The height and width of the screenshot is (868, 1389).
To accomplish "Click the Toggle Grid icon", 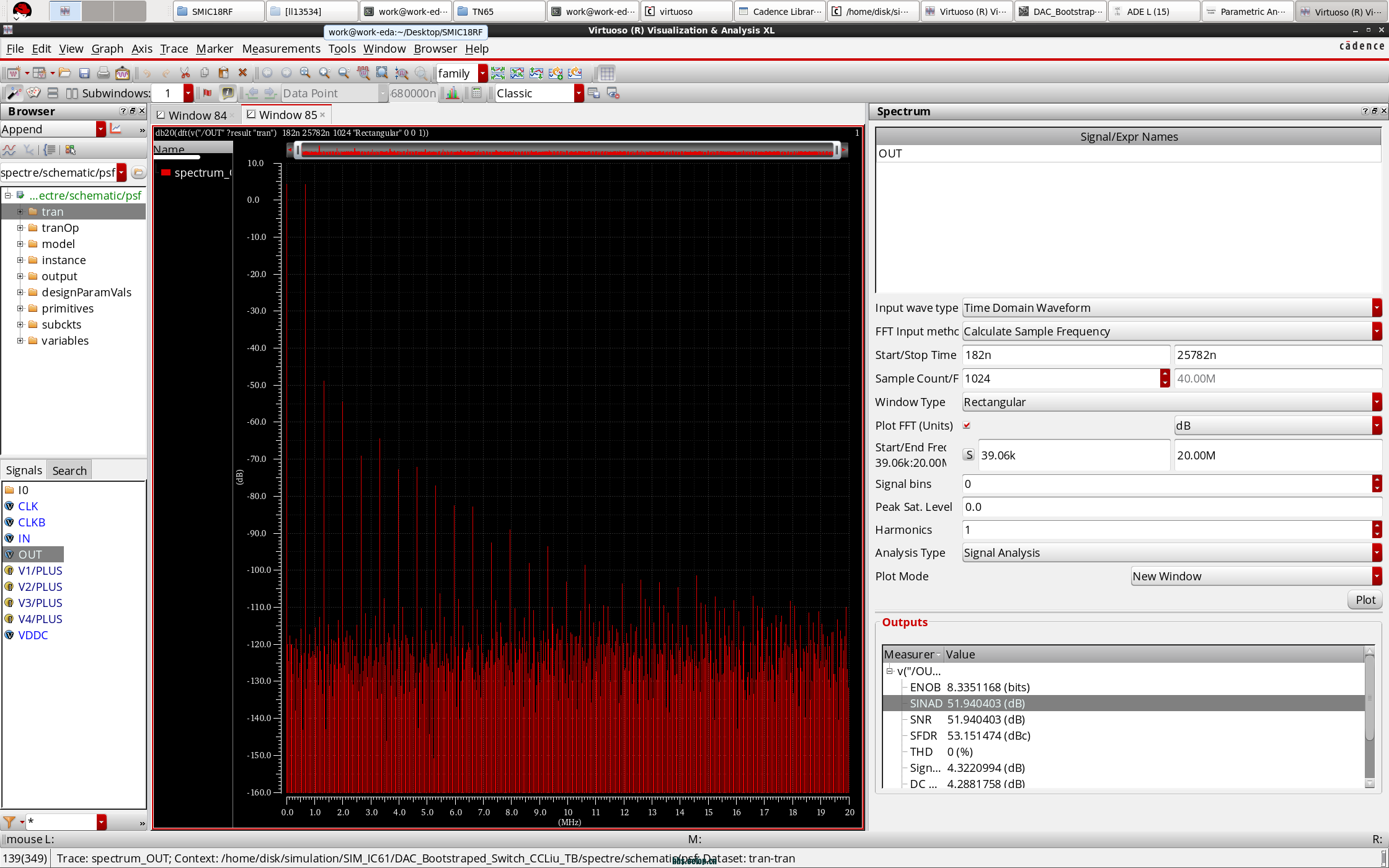I will pos(607,73).
